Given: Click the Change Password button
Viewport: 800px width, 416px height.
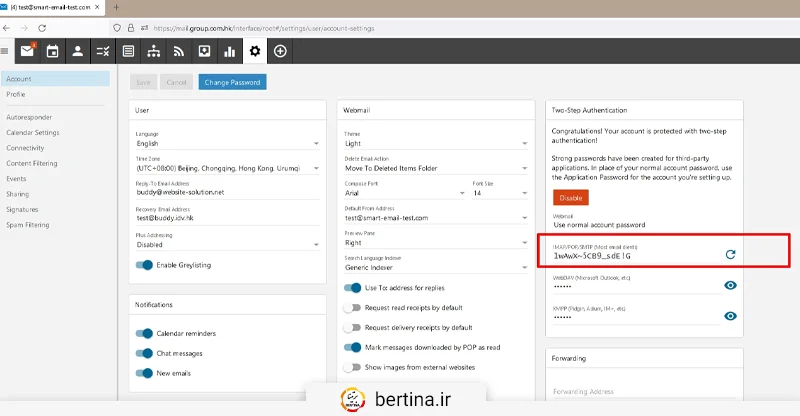Looking at the screenshot, I should 232,82.
